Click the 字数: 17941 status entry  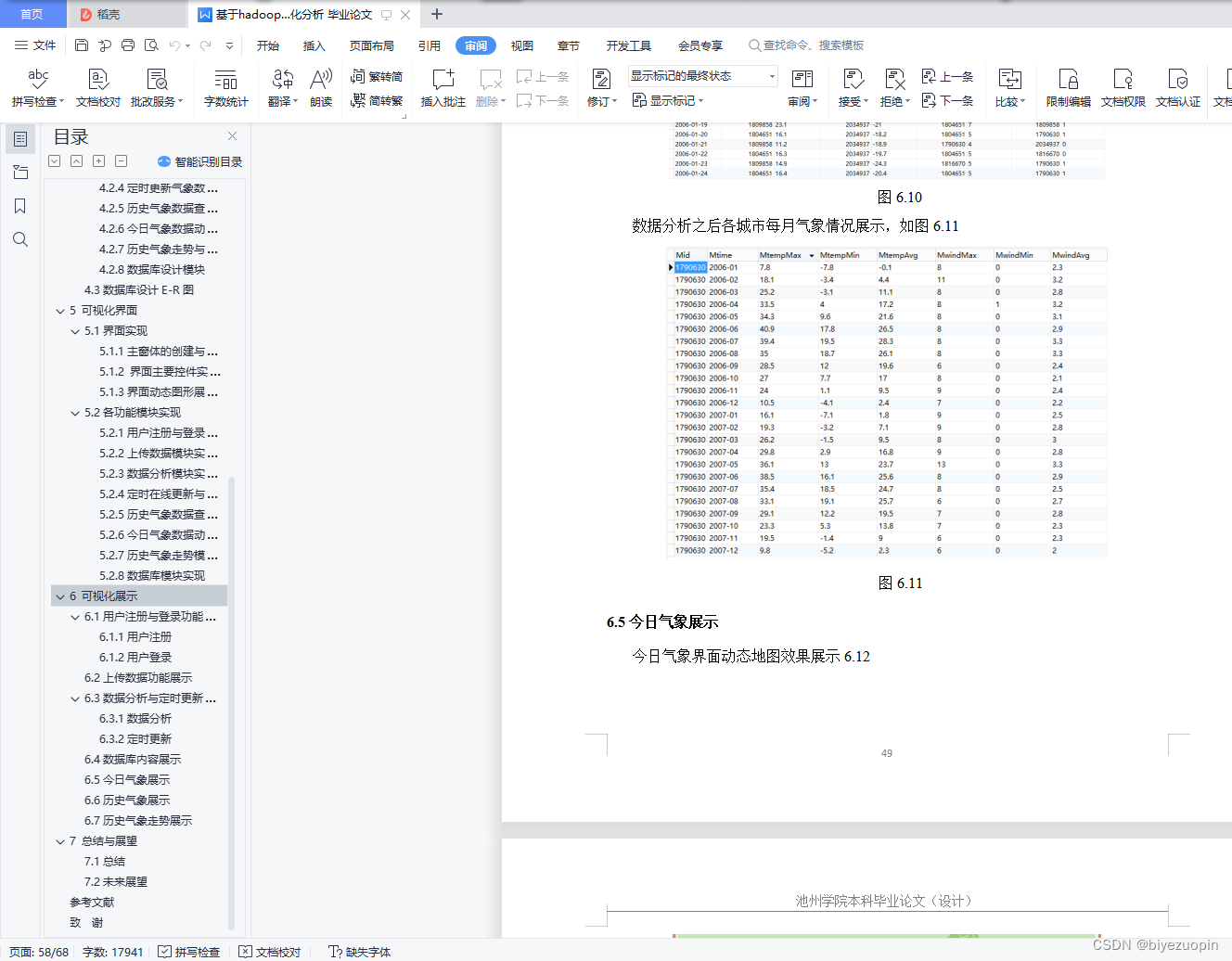pyautogui.click(x=113, y=952)
